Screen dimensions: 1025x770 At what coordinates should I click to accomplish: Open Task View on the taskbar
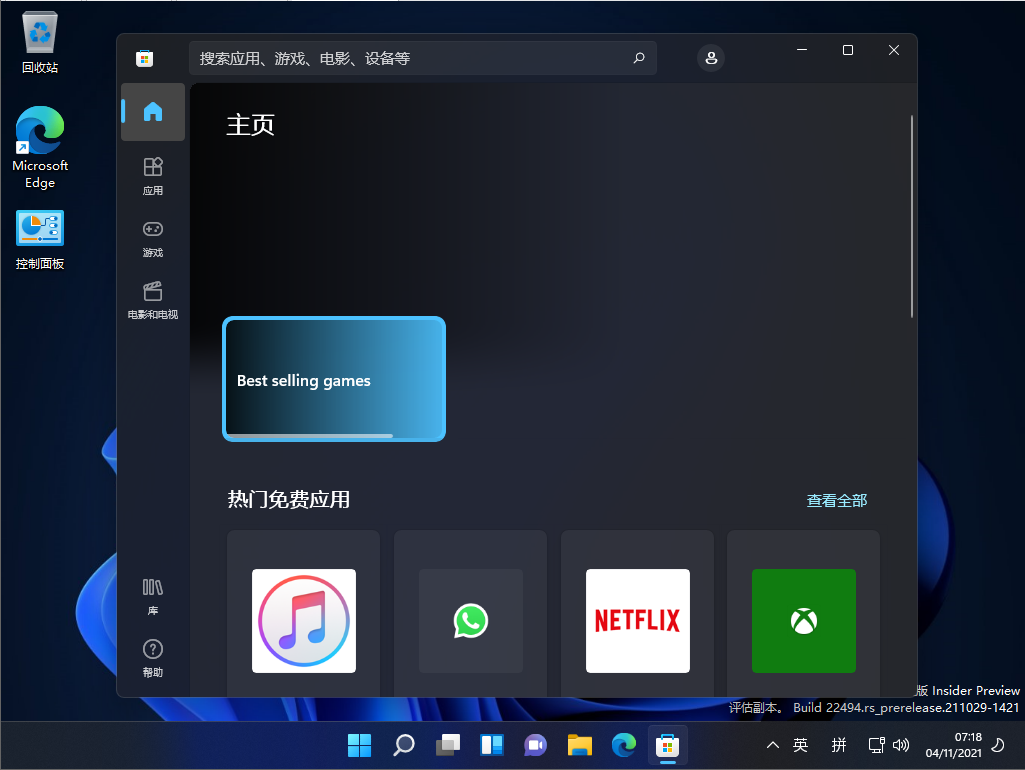tap(448, 745)
